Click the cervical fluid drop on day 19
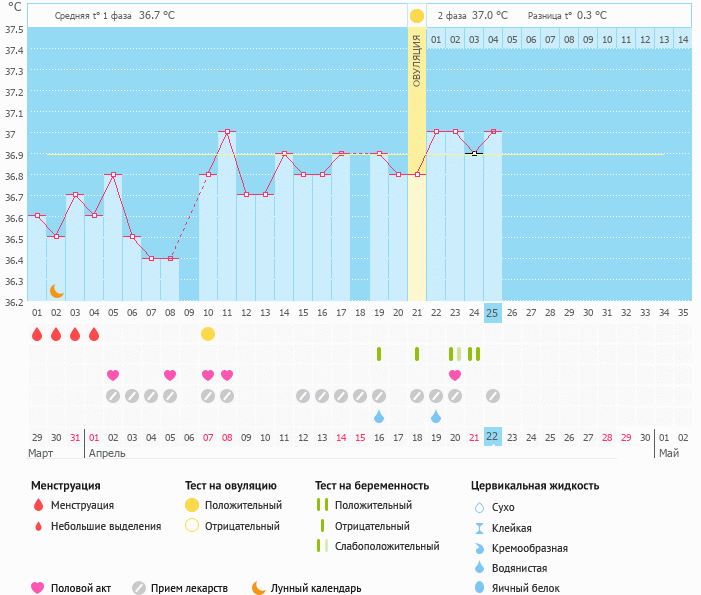The image size is (701, 595). [x=379, y=416]
